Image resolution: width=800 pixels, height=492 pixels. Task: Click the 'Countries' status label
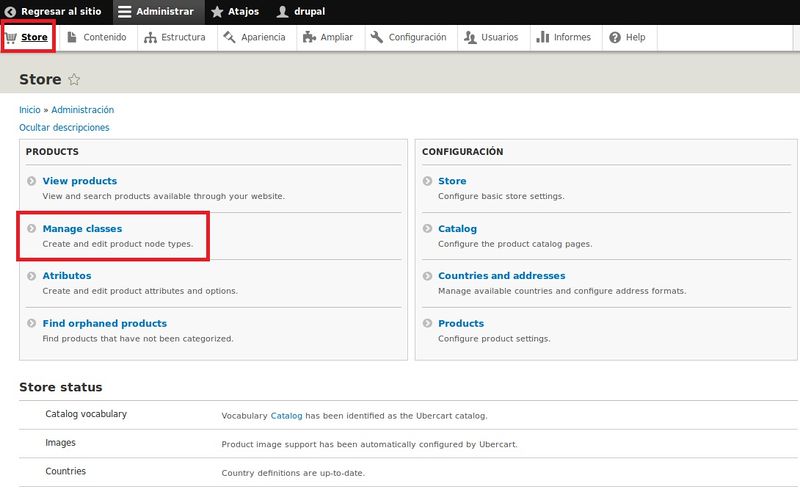65,471
